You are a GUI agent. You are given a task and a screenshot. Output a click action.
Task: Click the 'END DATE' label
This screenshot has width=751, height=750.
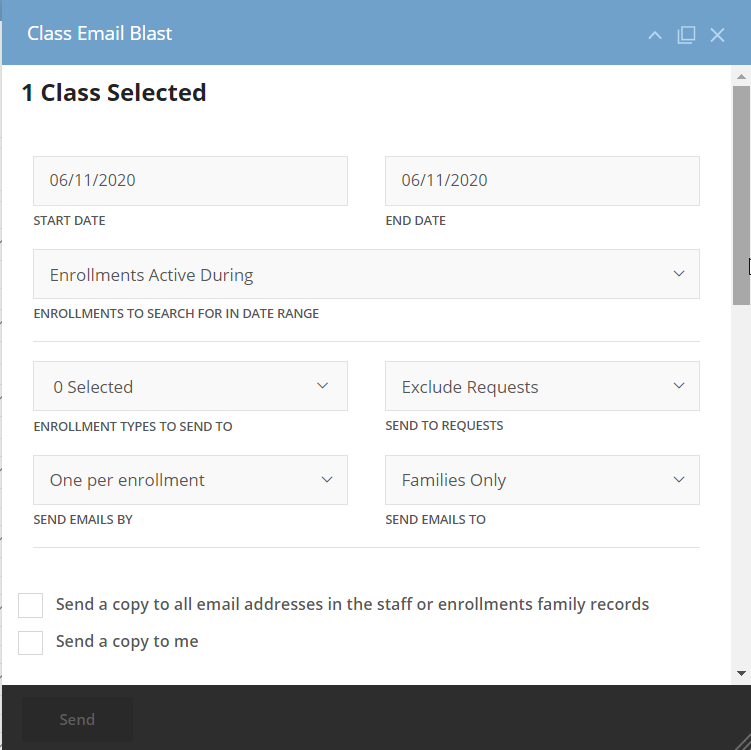[415, 220]
